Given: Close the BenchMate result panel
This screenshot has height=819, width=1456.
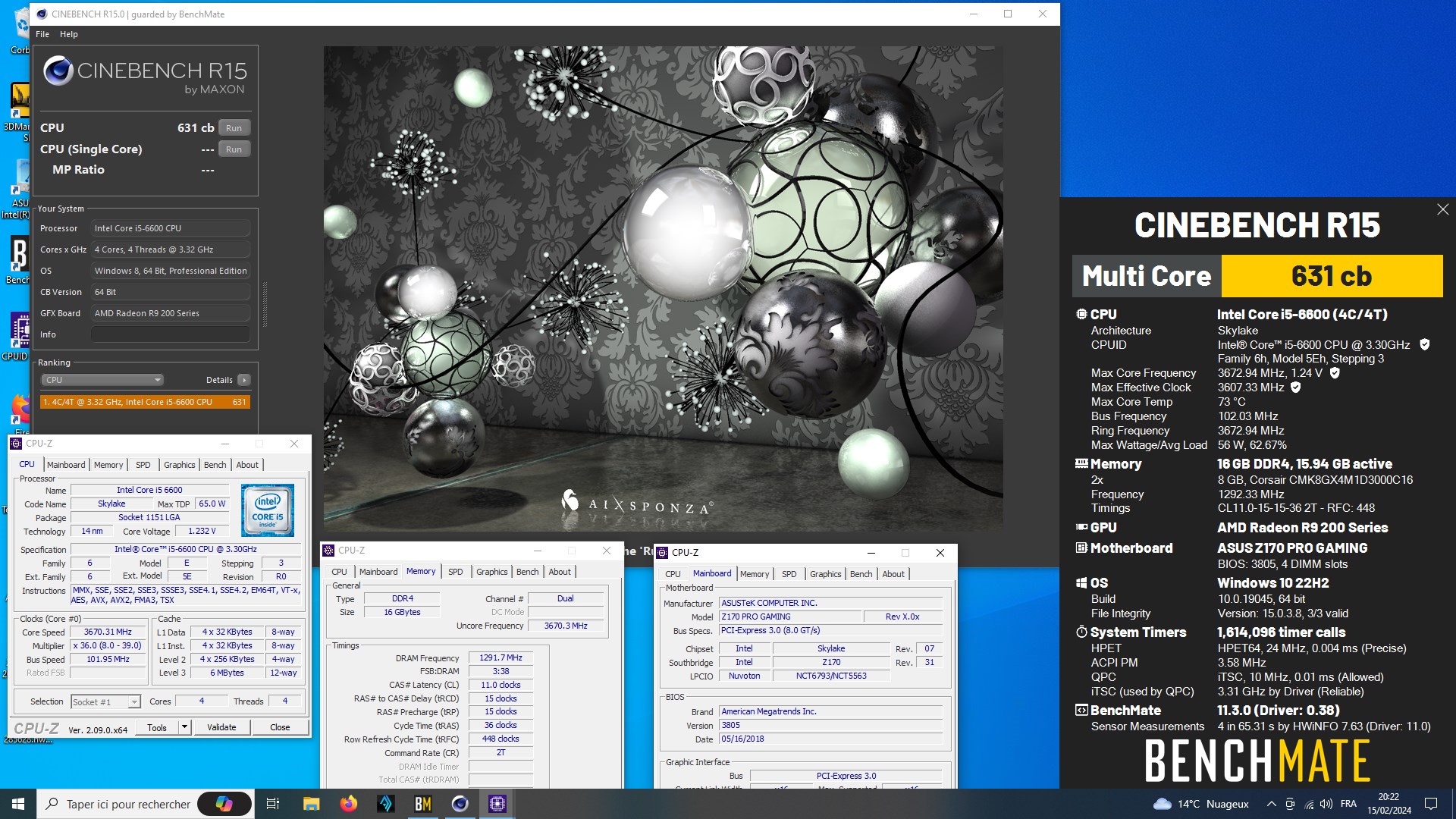Looking at the screenshot, I should [1442, 209].
